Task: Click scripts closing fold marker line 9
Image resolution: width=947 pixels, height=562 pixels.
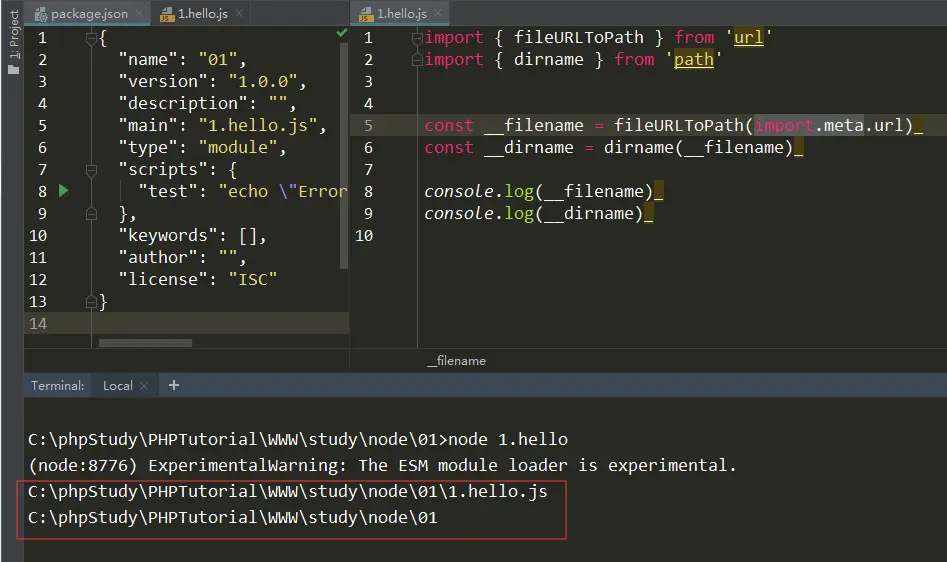Action: point(91,214)
